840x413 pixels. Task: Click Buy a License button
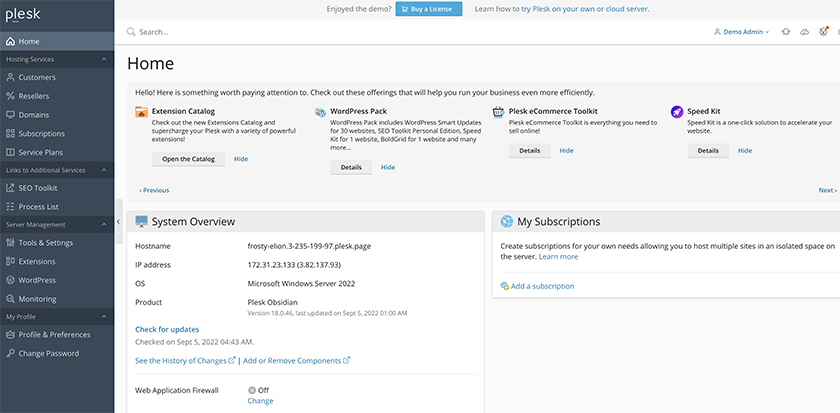tap(429, 9)
